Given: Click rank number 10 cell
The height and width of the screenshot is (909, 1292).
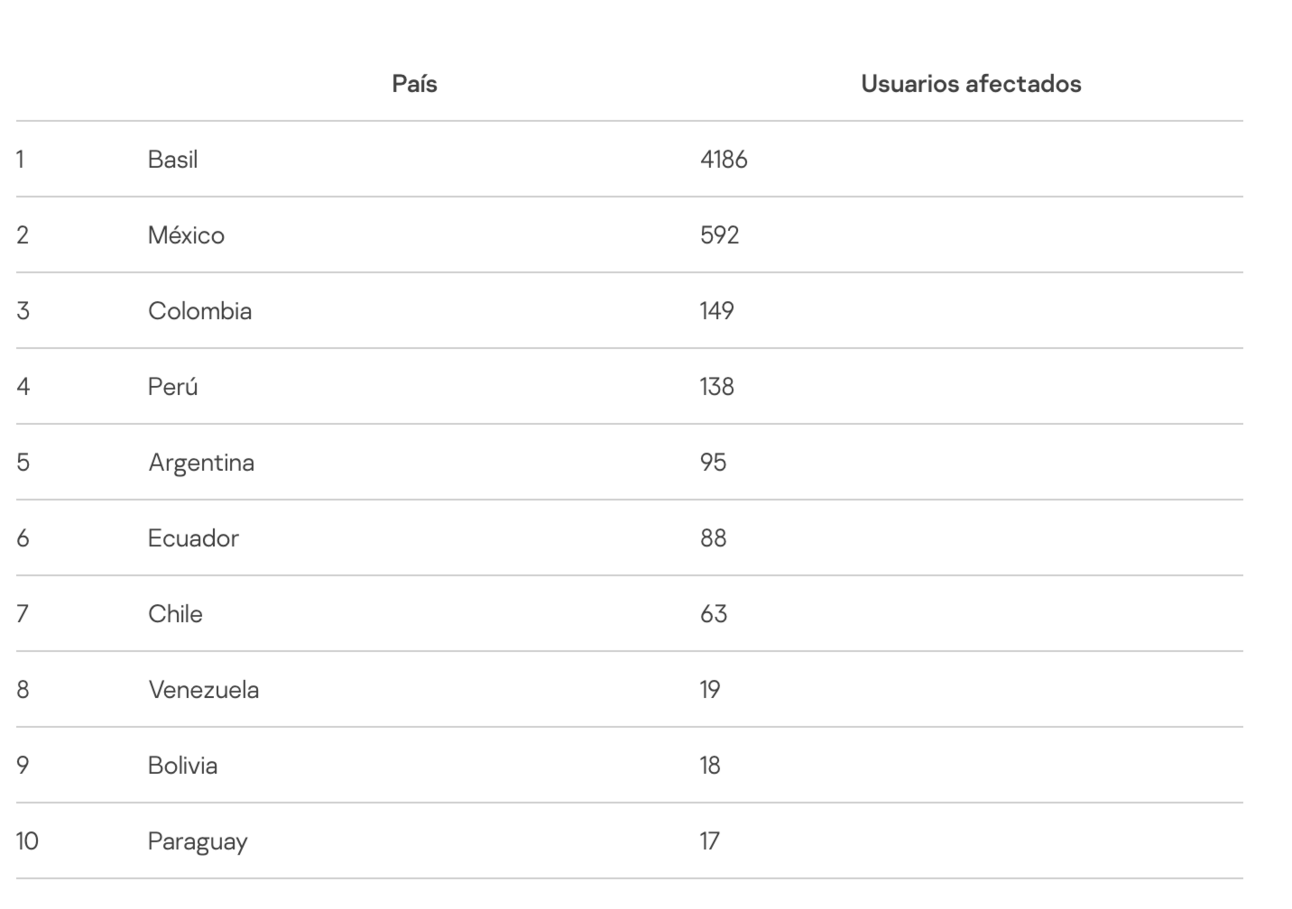Looking at the screenshot, I should 27,842.
